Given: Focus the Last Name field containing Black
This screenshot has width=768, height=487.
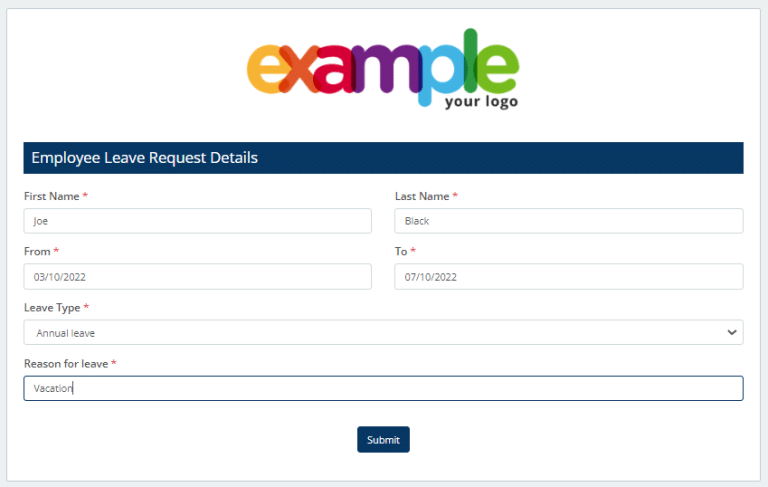Looking at the screenshot, I should click(568, 221).
